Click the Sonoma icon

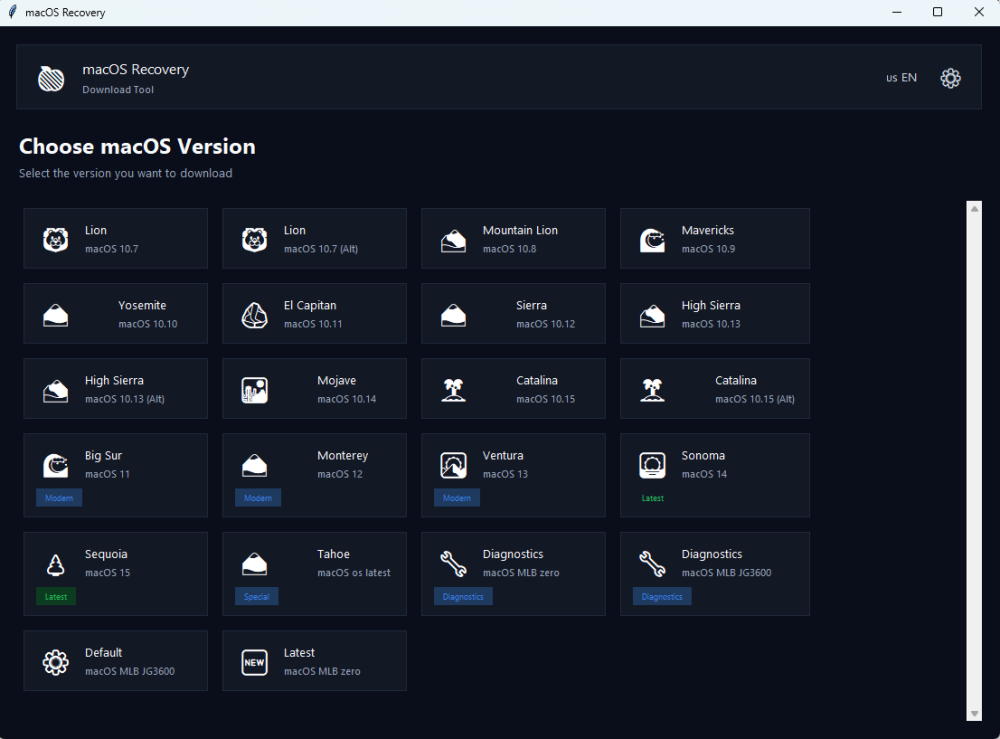(652, 465)
